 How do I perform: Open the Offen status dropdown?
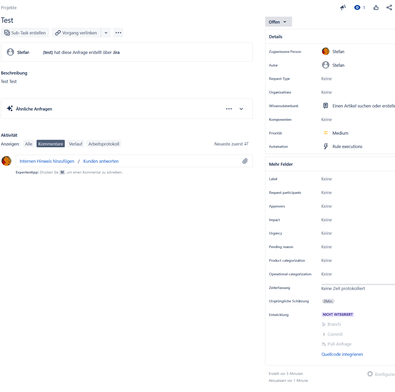point(278,22)
